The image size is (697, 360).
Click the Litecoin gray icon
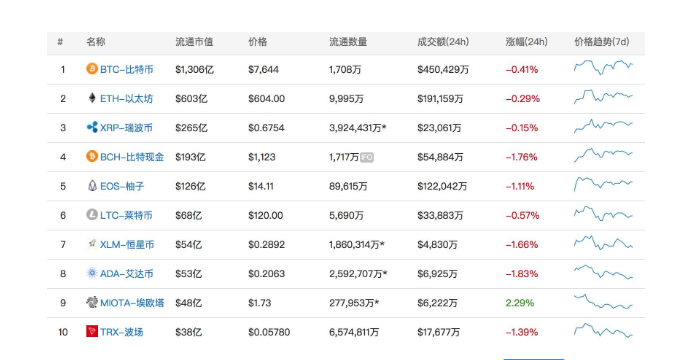tap(92, 215)
